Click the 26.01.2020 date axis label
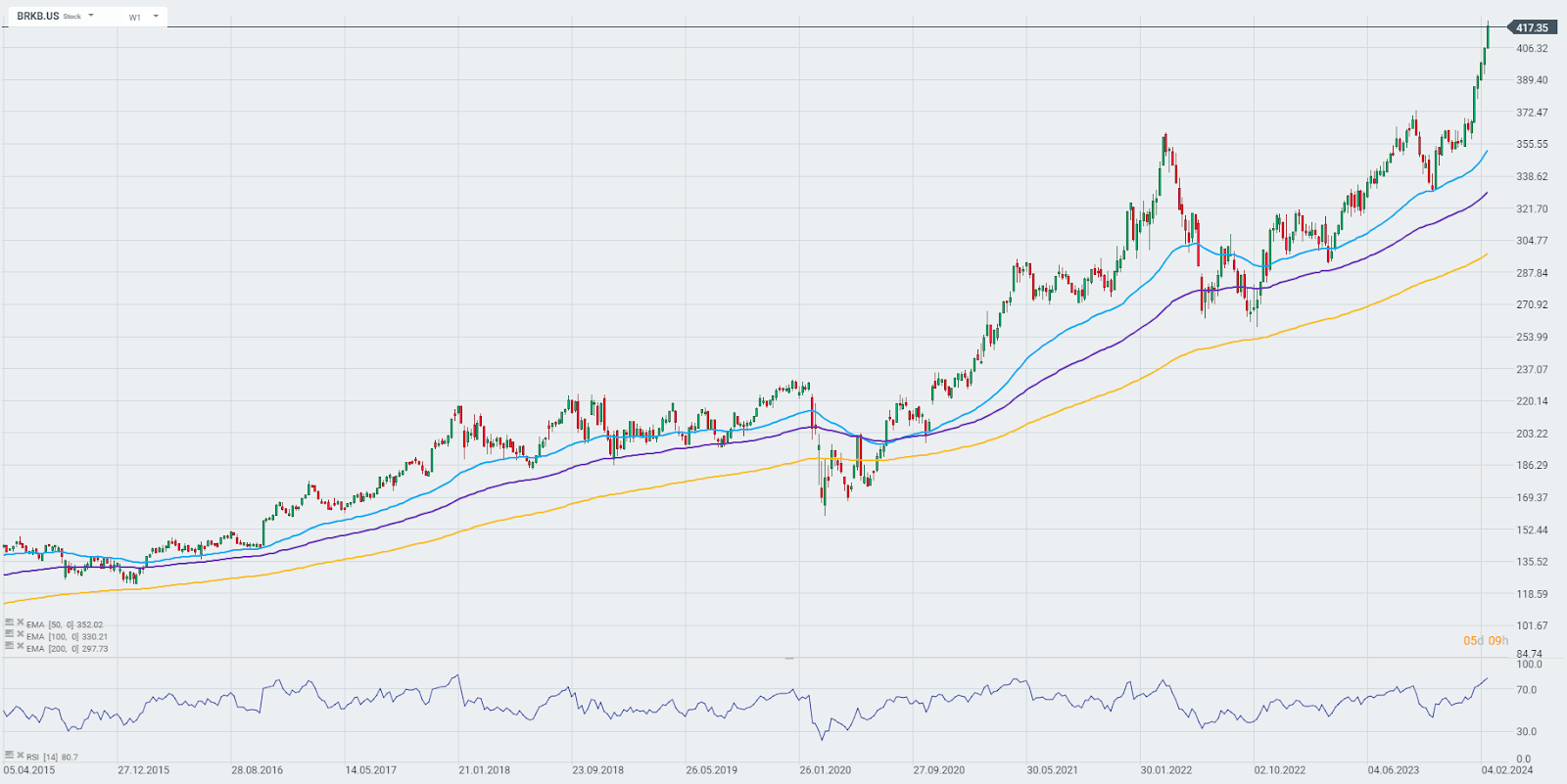The image size is (1567, 784). [826, 770]
